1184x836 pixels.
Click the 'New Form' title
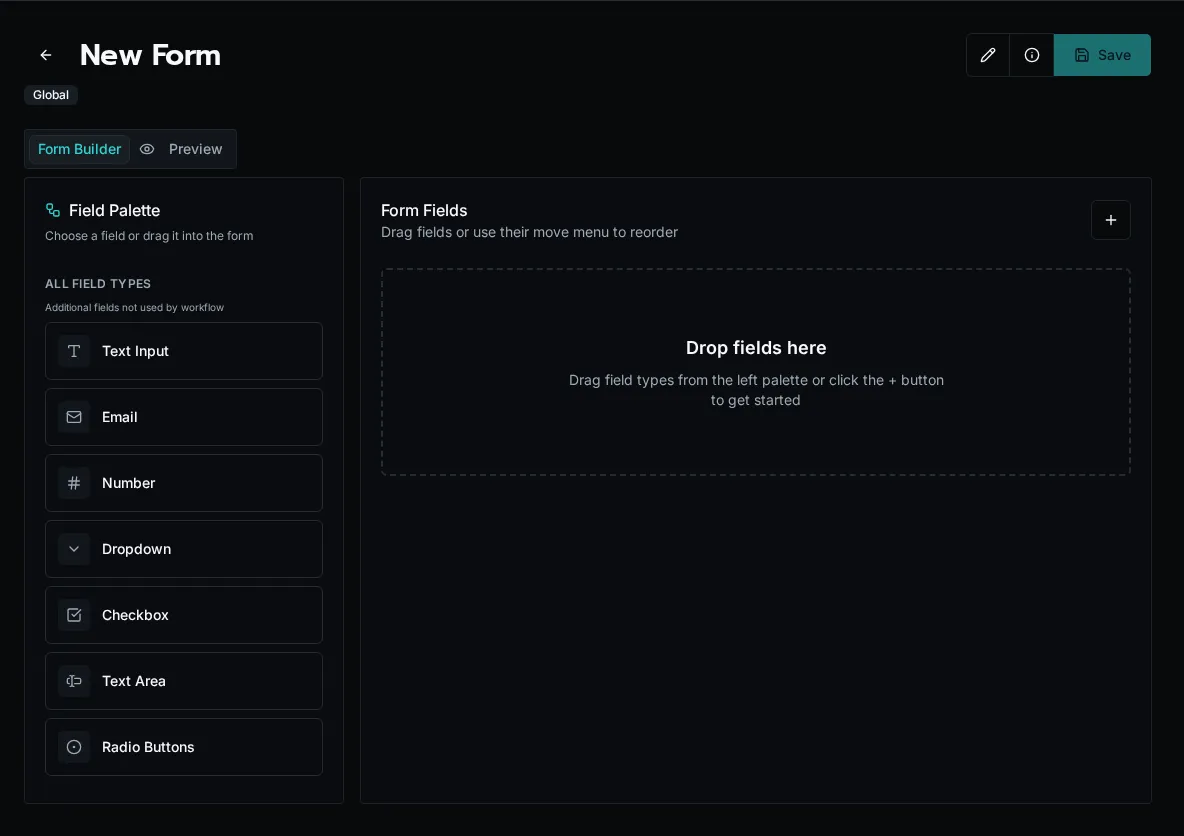(x=150, y=55)
